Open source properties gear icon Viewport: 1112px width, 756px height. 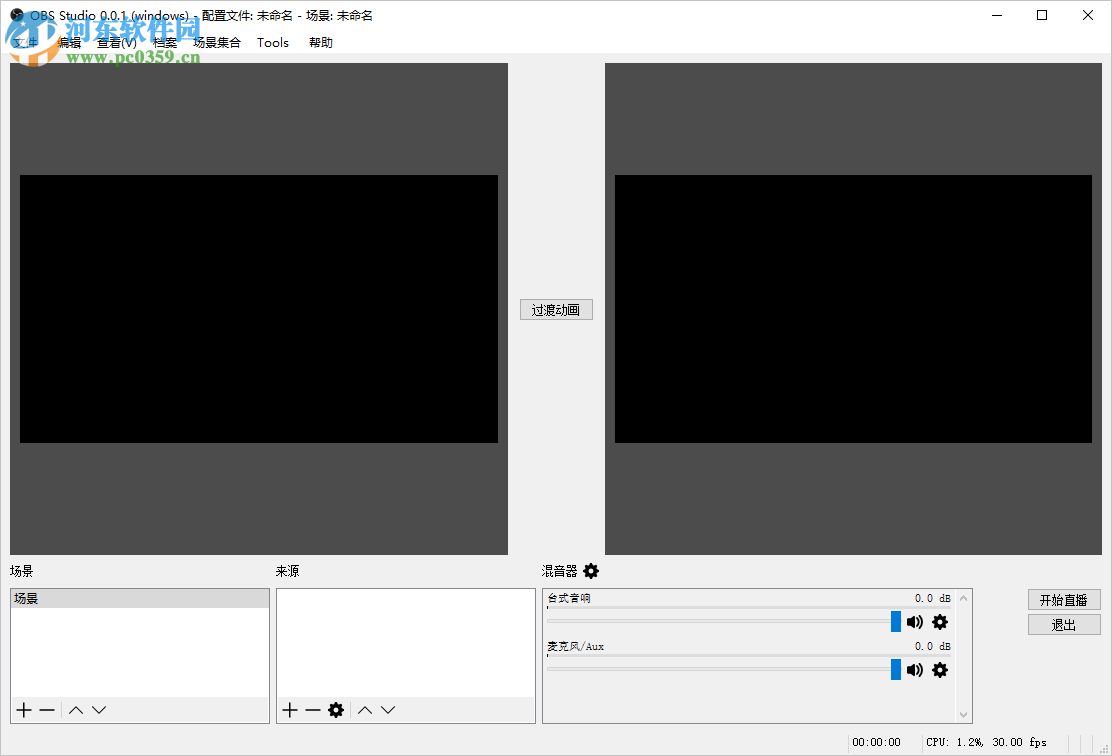click(336, 710)
